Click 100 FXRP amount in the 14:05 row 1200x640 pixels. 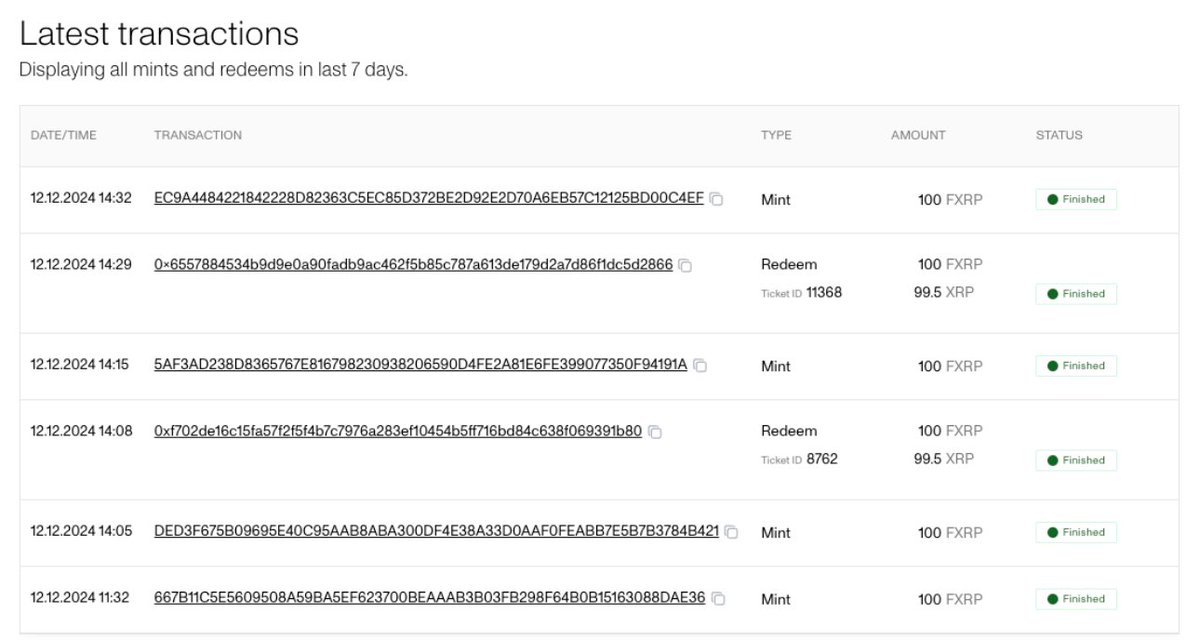[950, 532]
